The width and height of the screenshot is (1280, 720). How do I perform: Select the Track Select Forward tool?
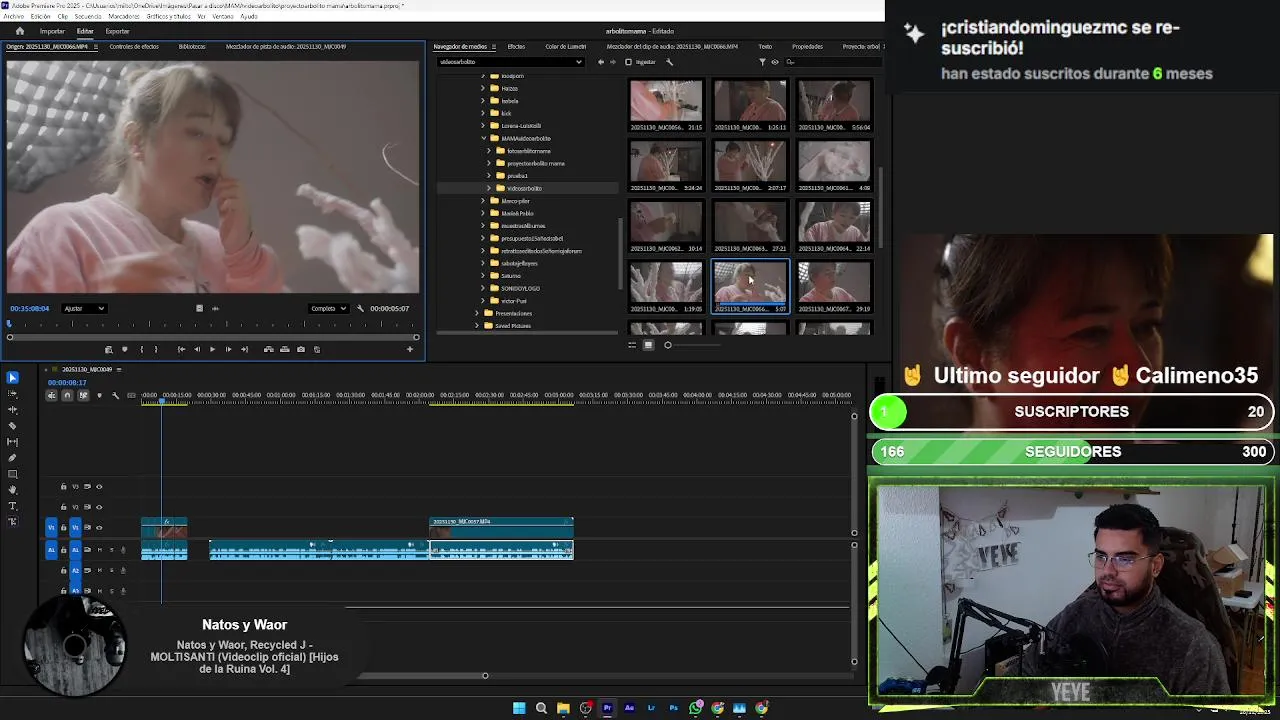12,394
